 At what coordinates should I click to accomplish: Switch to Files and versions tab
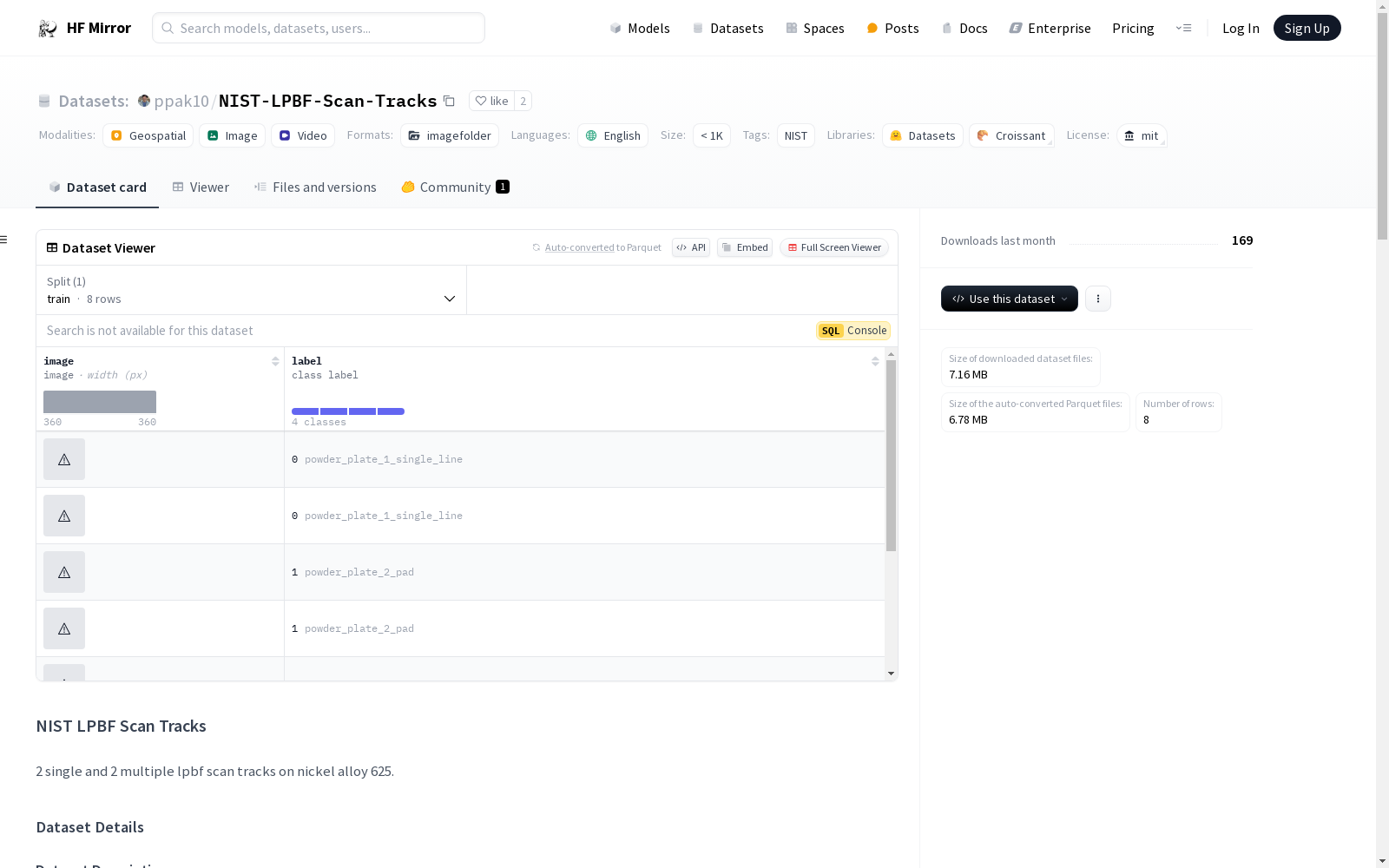[x=315, y=187]
